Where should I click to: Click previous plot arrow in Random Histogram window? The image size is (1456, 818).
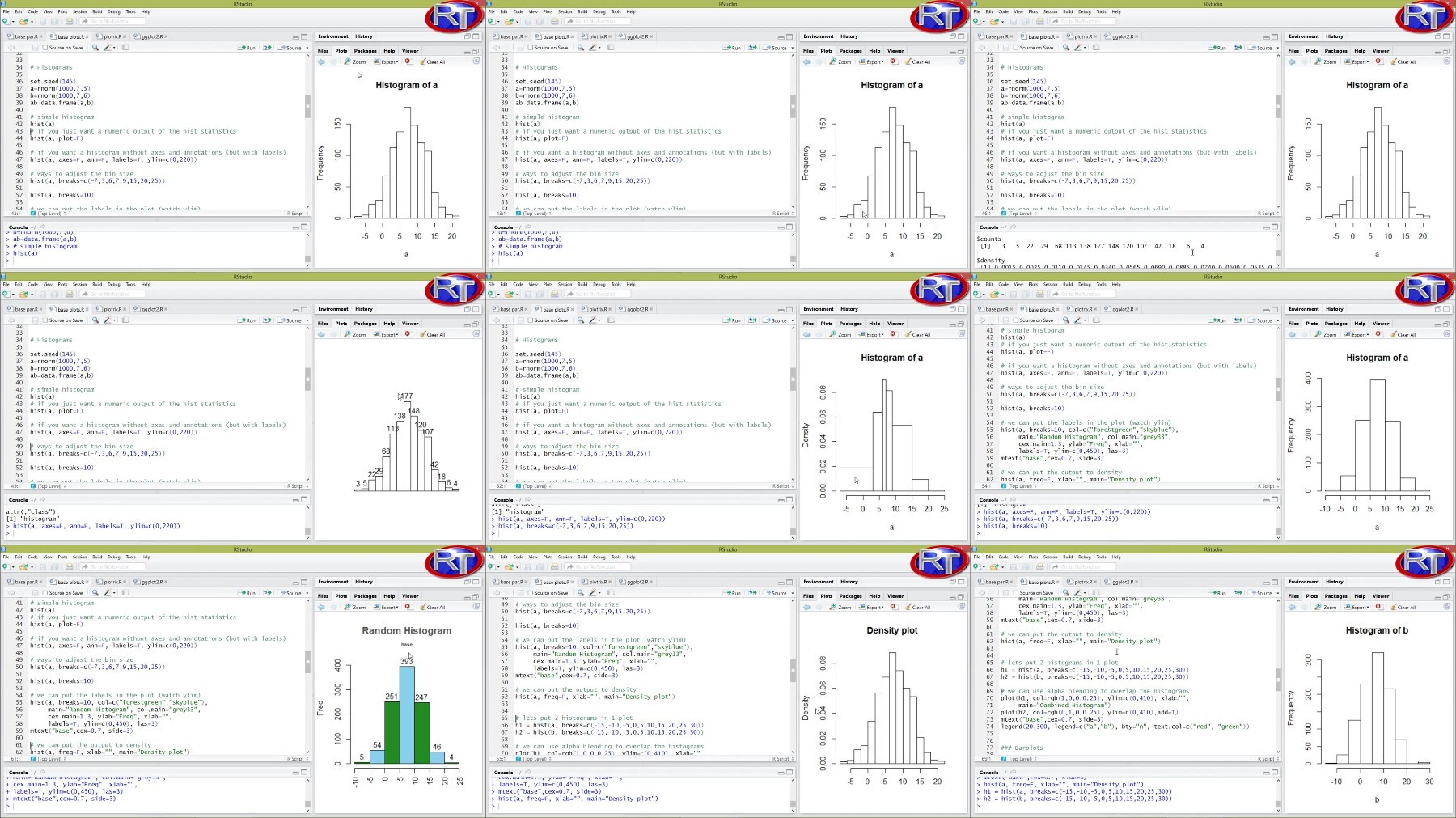(321, 607)
